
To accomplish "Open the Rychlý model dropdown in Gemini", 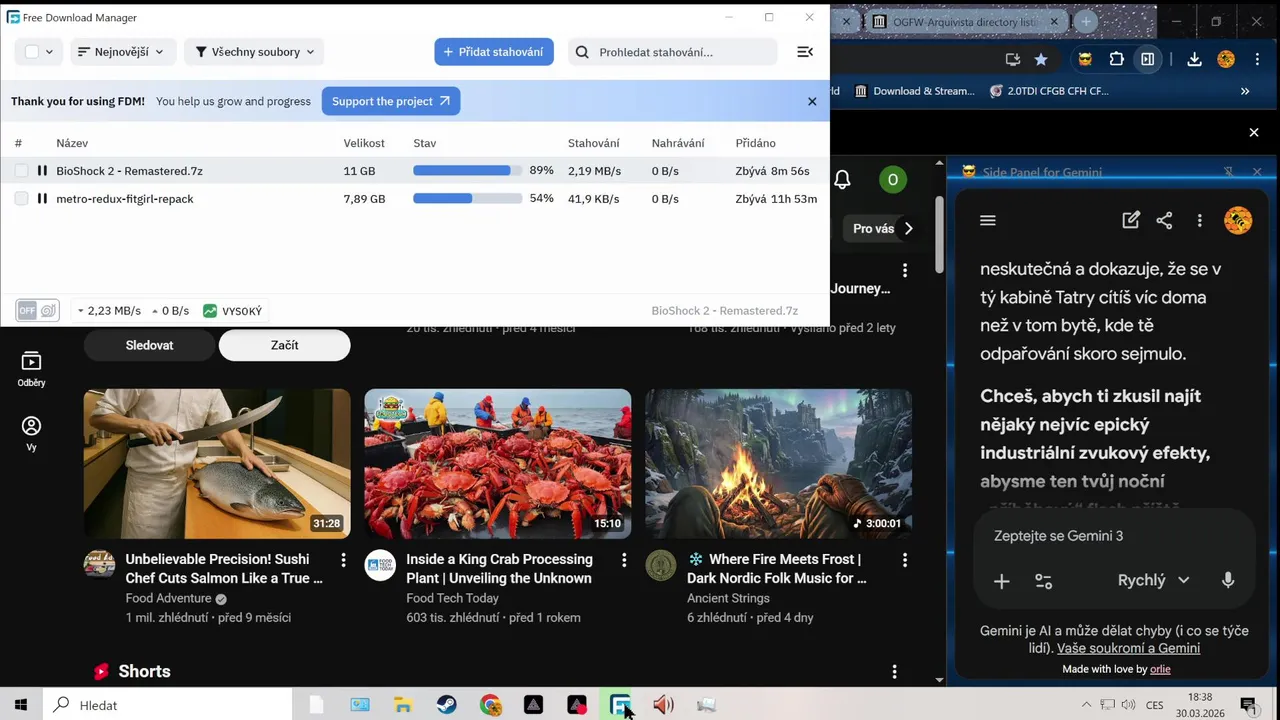I will (1153, 580).
